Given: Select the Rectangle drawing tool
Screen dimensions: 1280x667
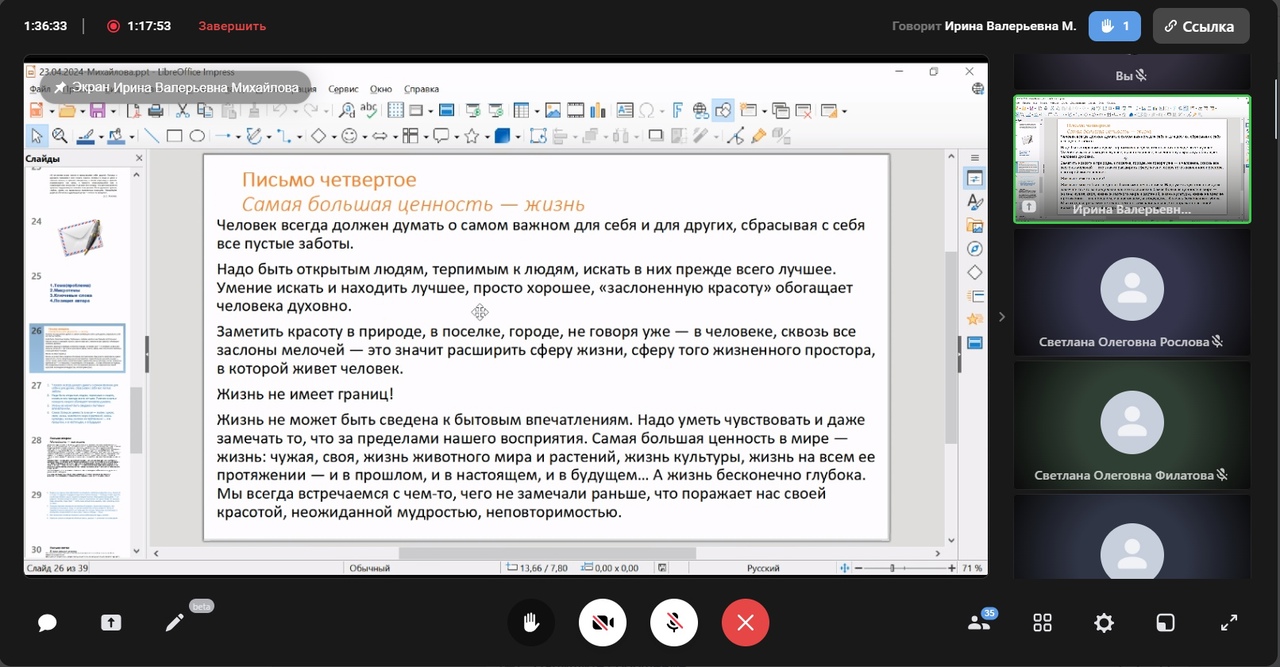Looking at the screenshot, I should [174, 136].
